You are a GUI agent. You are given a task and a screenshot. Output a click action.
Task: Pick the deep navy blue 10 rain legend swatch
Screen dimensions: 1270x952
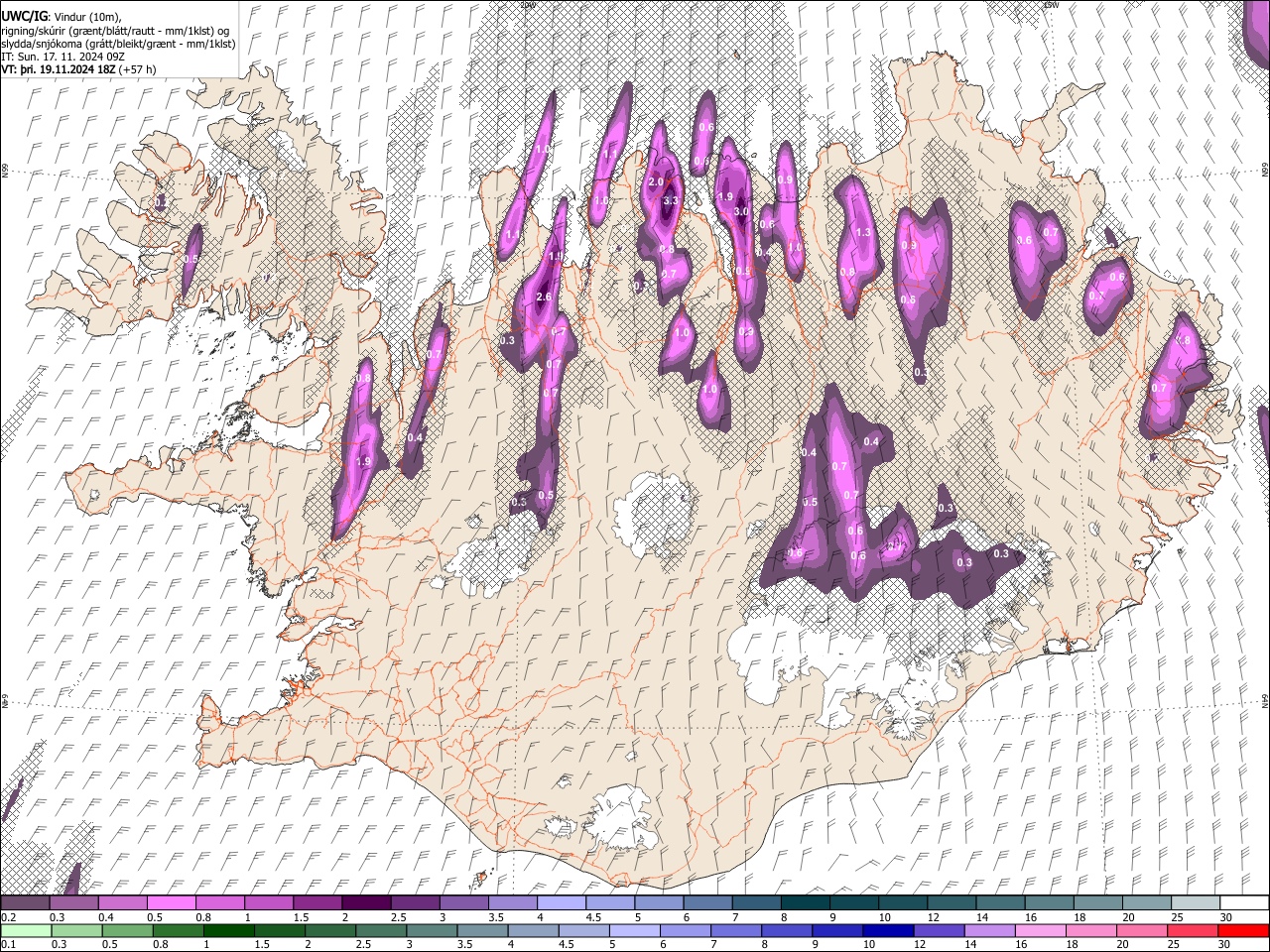click(x=889, y=930)
